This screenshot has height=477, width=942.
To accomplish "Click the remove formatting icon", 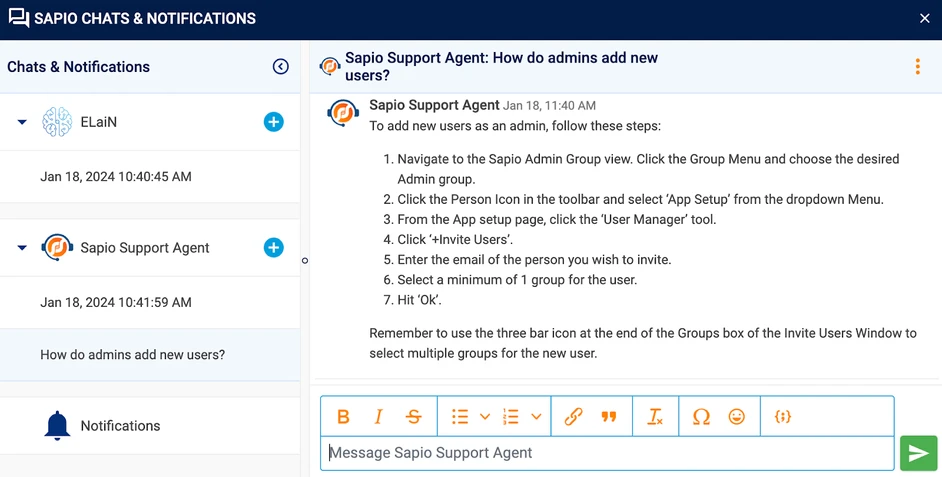I will pyautogui.click(x=655, y=417).
